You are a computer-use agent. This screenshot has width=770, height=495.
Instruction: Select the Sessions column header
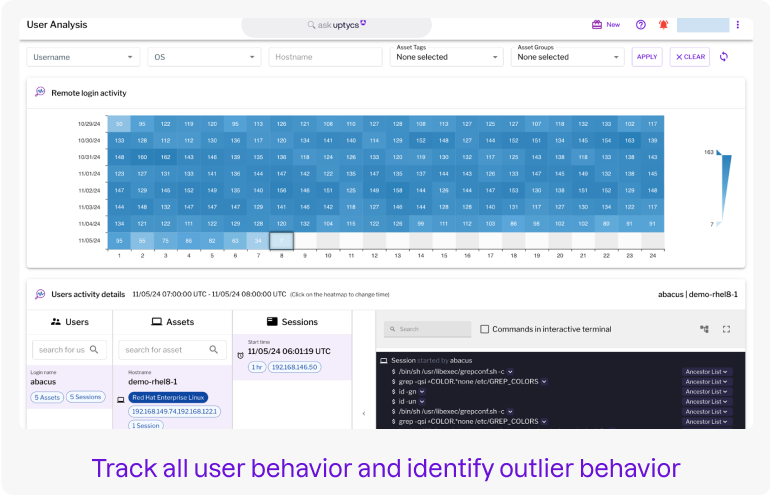point(292,322)
